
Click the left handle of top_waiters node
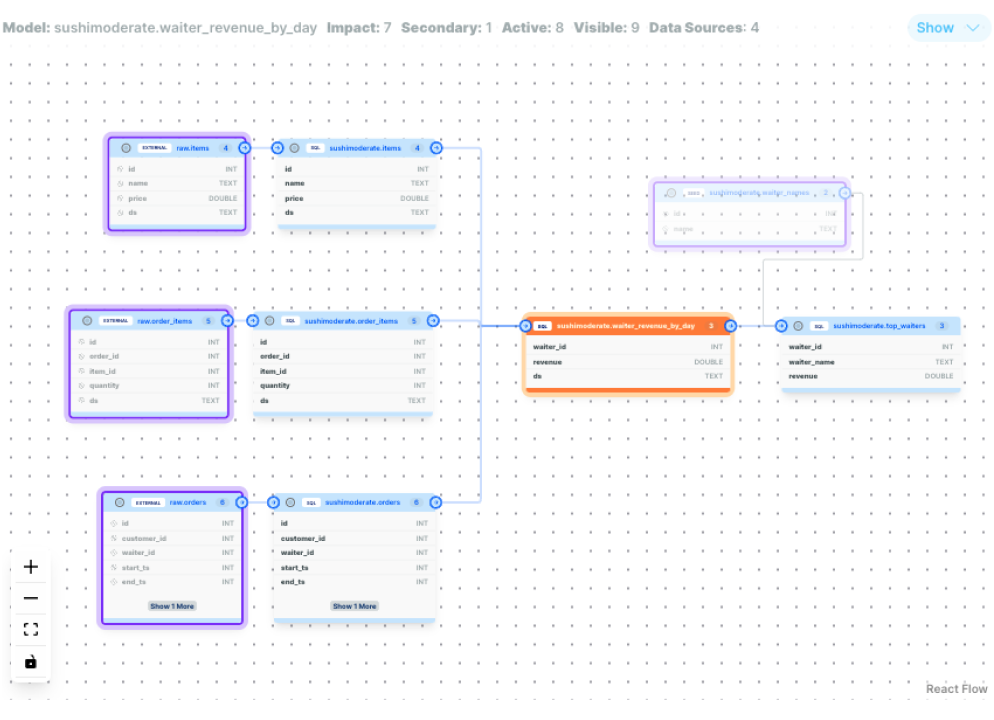point(781,326)
